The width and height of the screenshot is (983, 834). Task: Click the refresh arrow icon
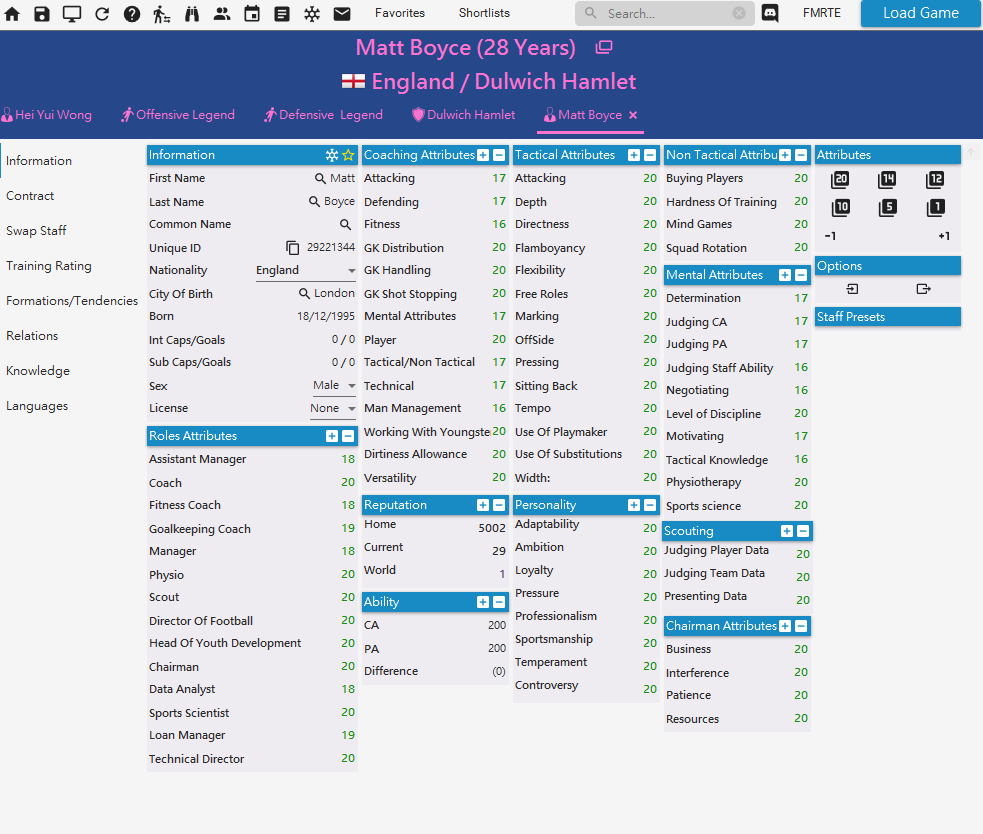[x=102, y=13]
